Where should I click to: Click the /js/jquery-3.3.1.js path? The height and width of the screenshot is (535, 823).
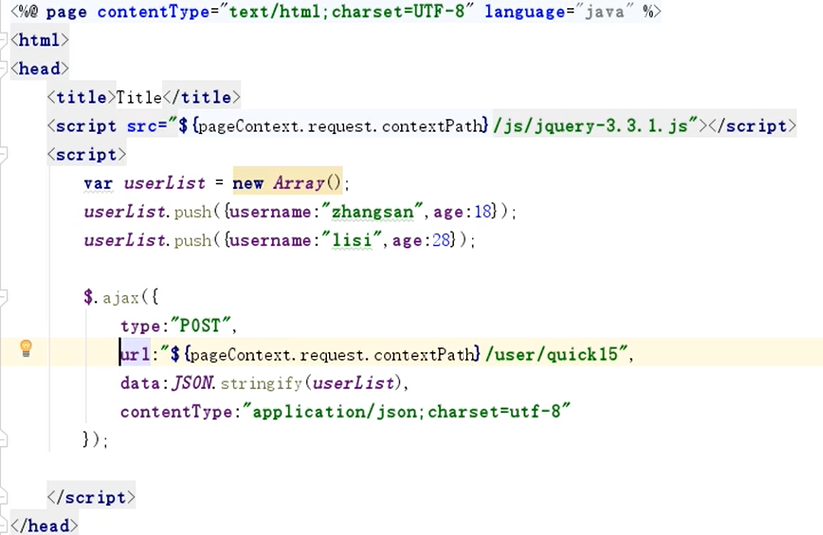[x=590, y=126]
